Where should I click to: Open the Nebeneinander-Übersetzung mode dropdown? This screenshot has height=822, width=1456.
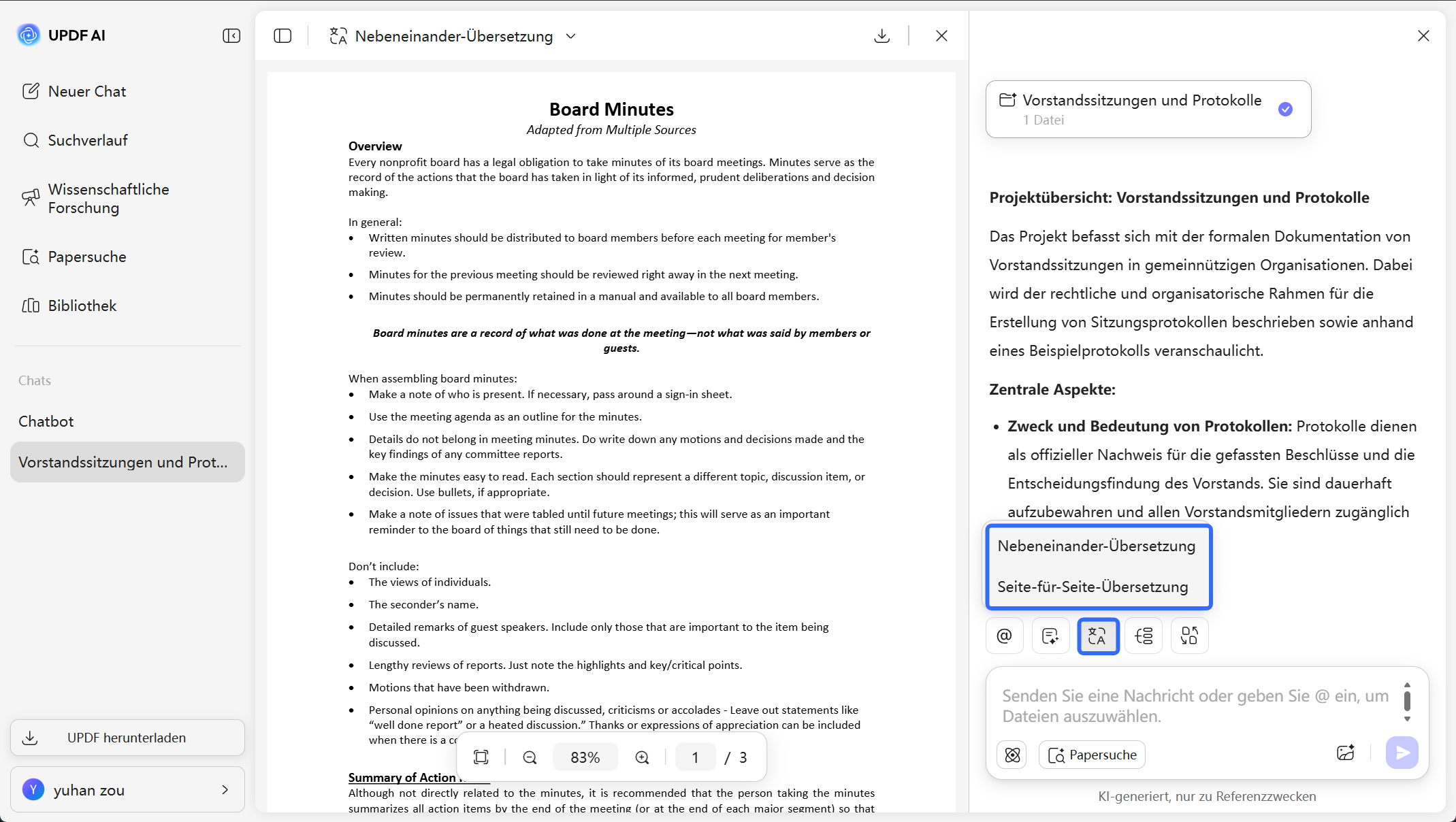coord(571,36)
